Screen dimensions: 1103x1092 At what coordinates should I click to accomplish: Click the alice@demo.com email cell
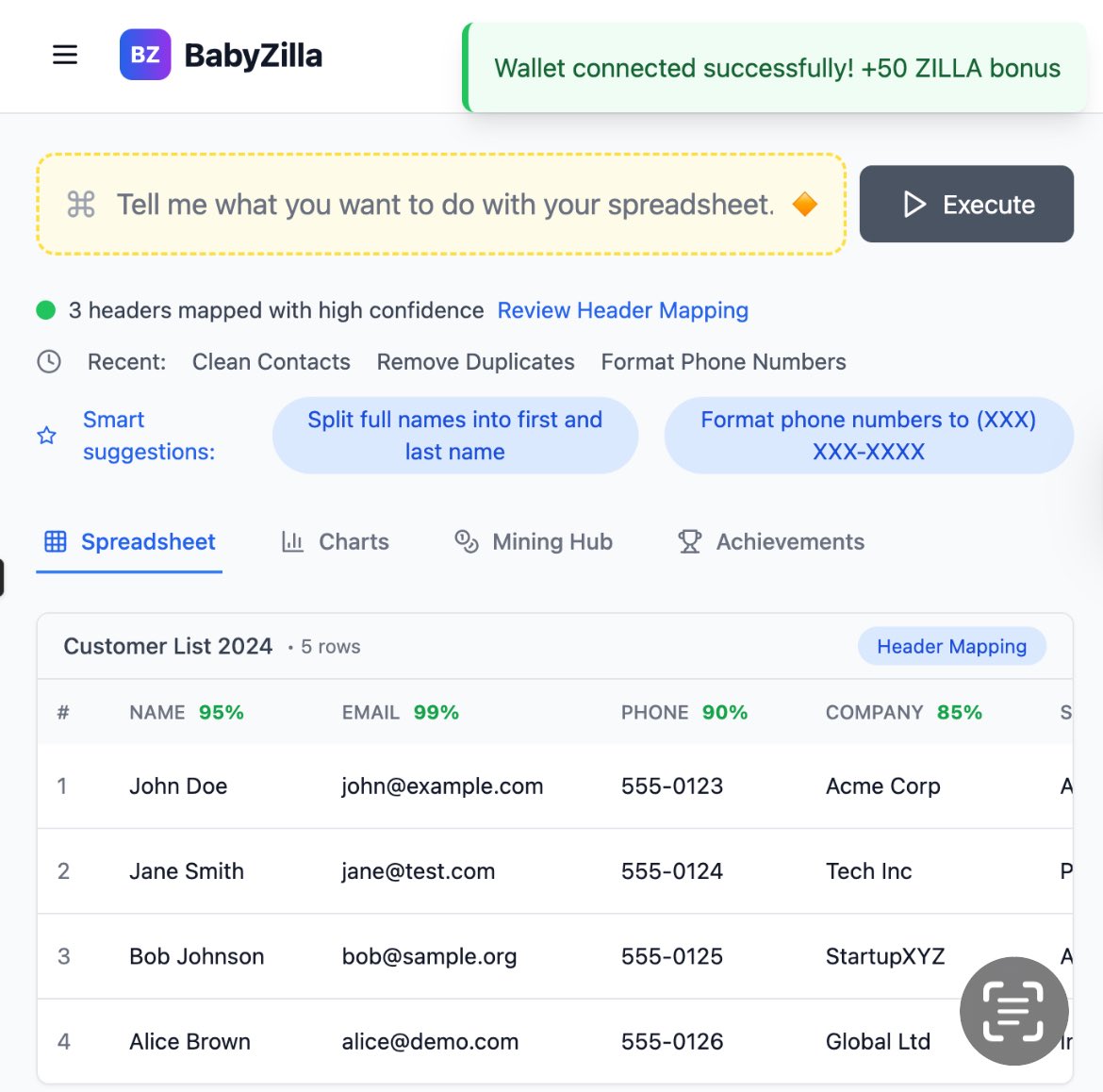(430, 1041)
